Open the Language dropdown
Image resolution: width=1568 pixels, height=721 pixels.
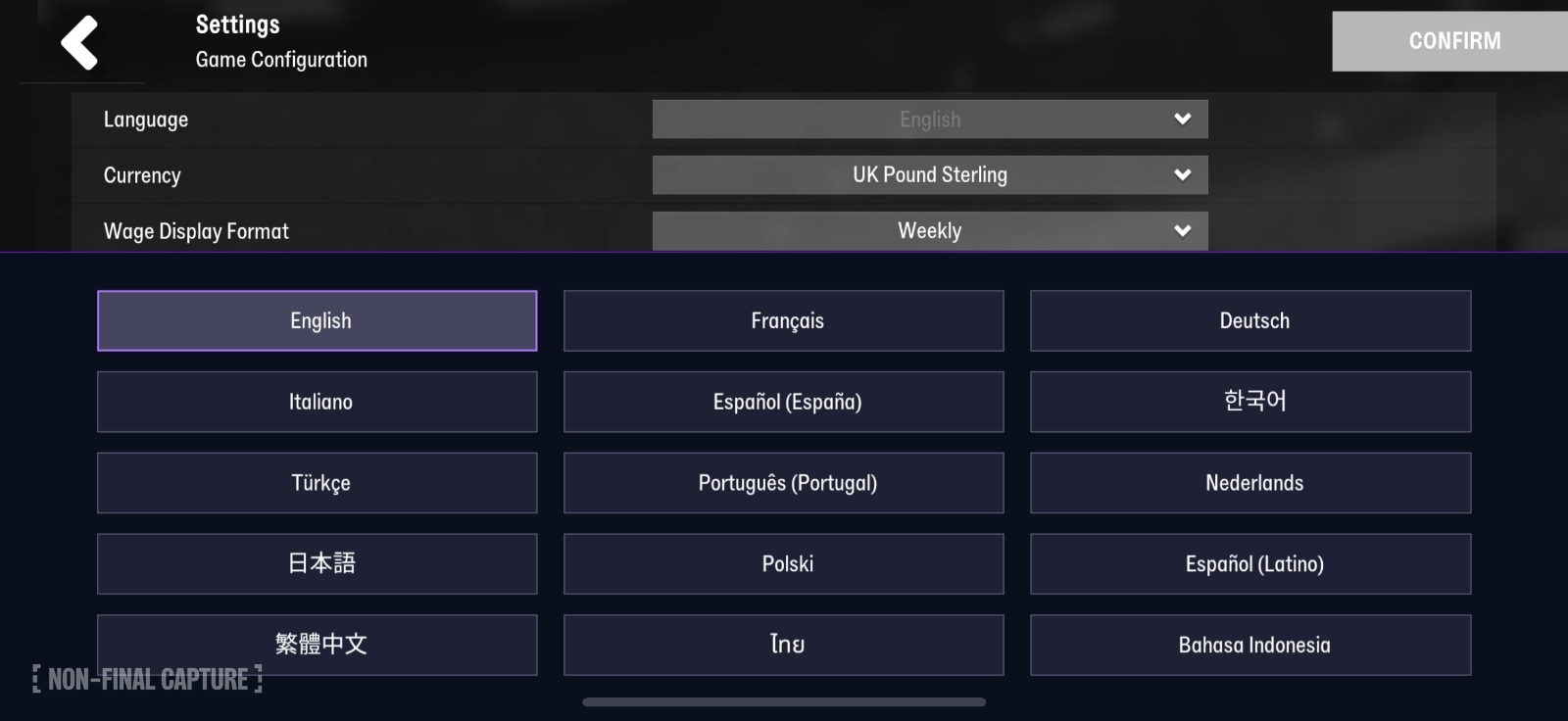(x=929, y=119)
